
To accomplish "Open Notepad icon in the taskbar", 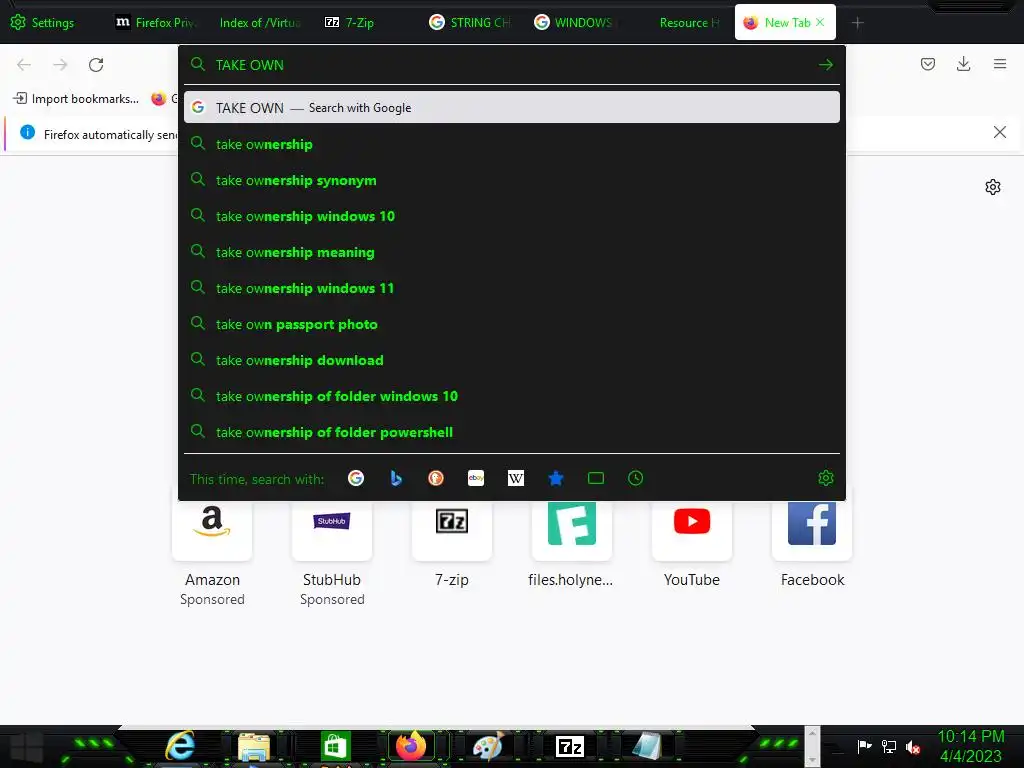I will [647, 746].
